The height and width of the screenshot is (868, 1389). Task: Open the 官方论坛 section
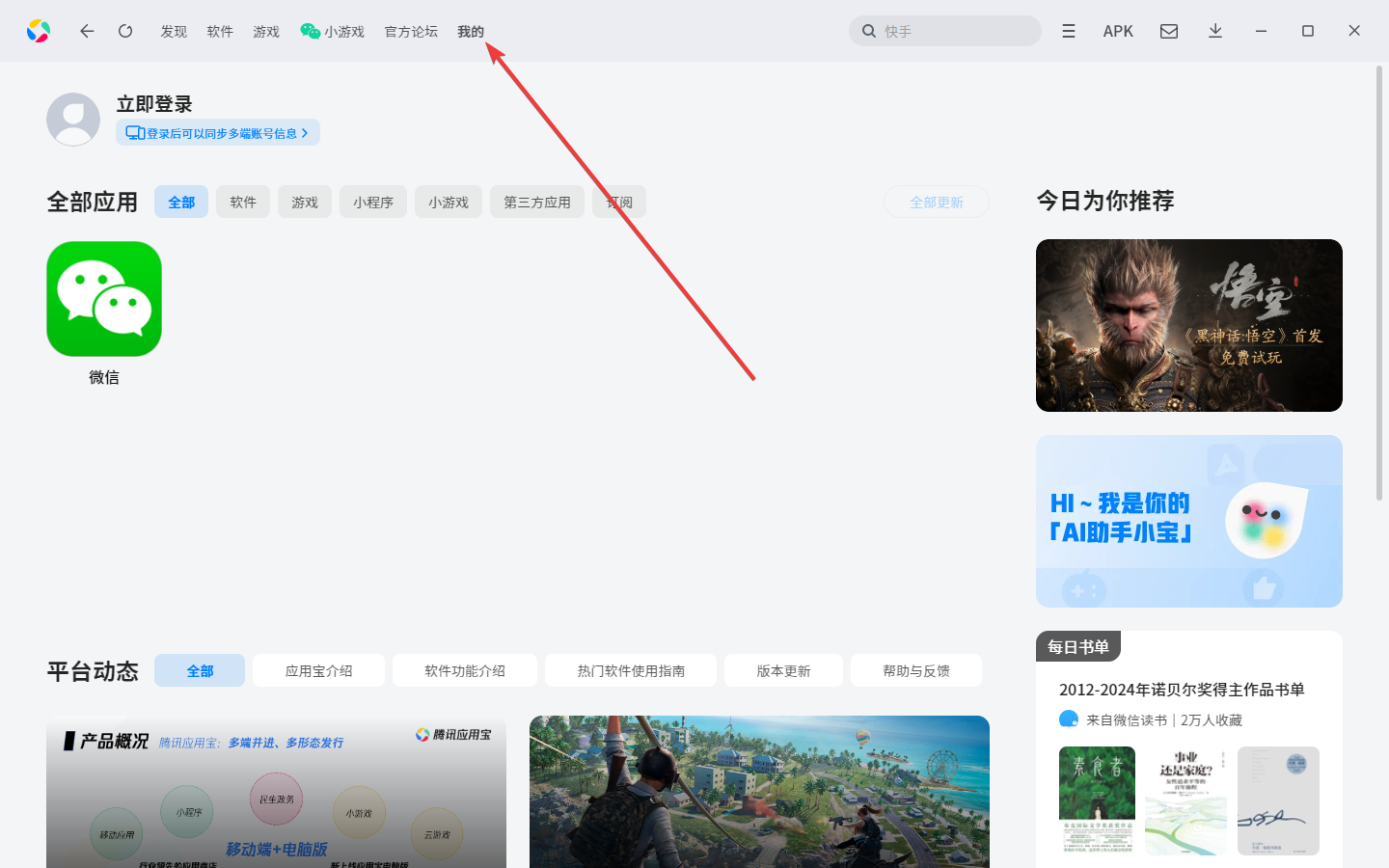click(x=410, y=31)
